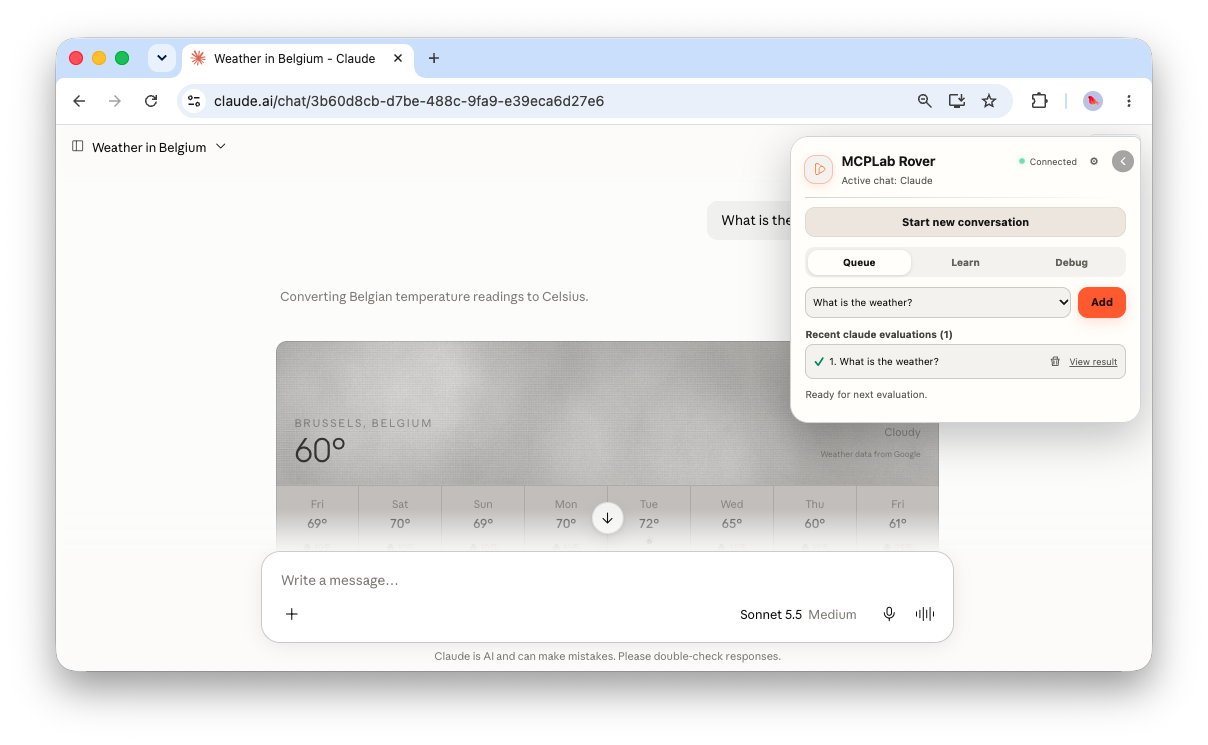The width and height of the screenshot is (1208, 745).
Task: Select the Weather in Belgium - Claude tab
Action: [x=296, y=59]
